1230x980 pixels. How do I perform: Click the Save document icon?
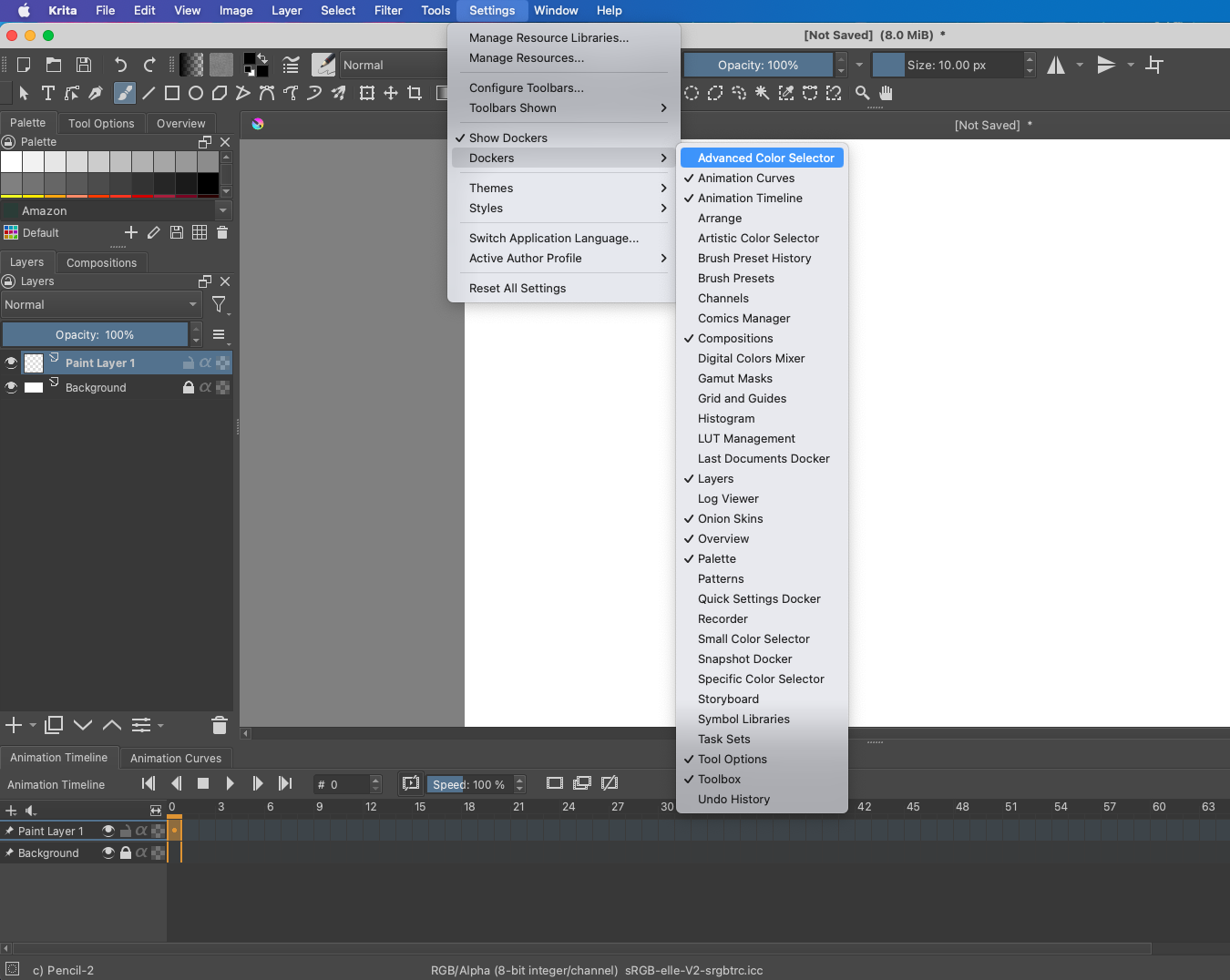click(84, 65)
